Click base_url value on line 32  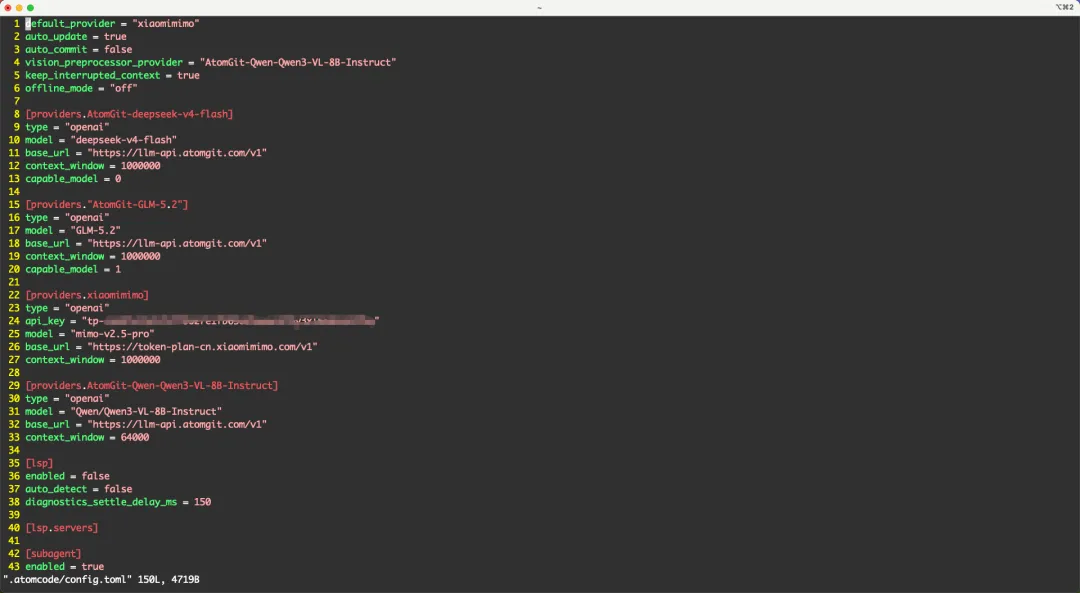pos(177,424)
